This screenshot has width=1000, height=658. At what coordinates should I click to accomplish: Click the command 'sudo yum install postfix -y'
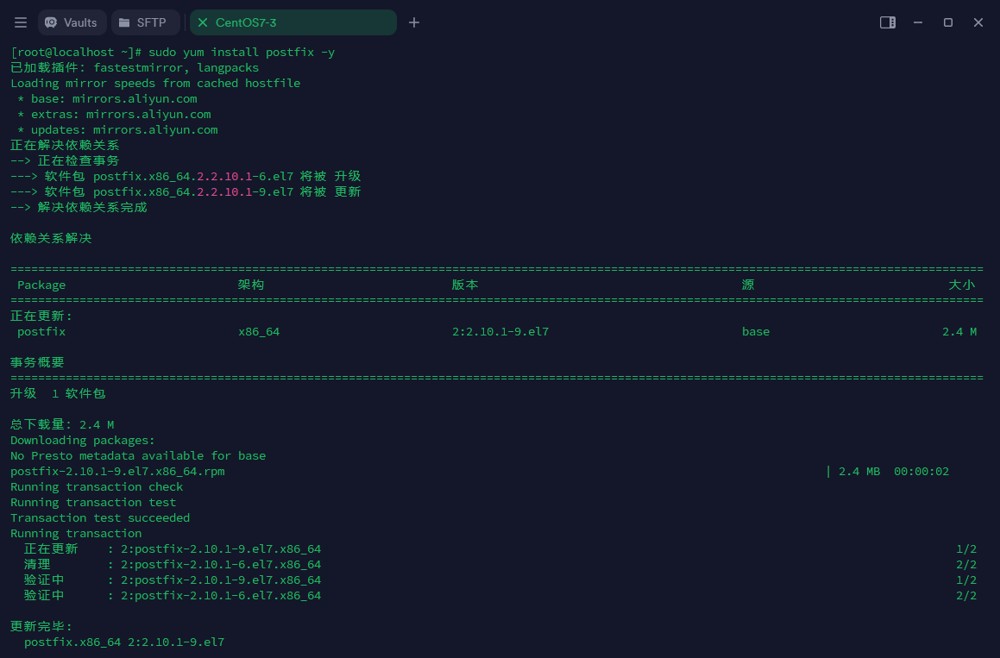pos(242,52)
